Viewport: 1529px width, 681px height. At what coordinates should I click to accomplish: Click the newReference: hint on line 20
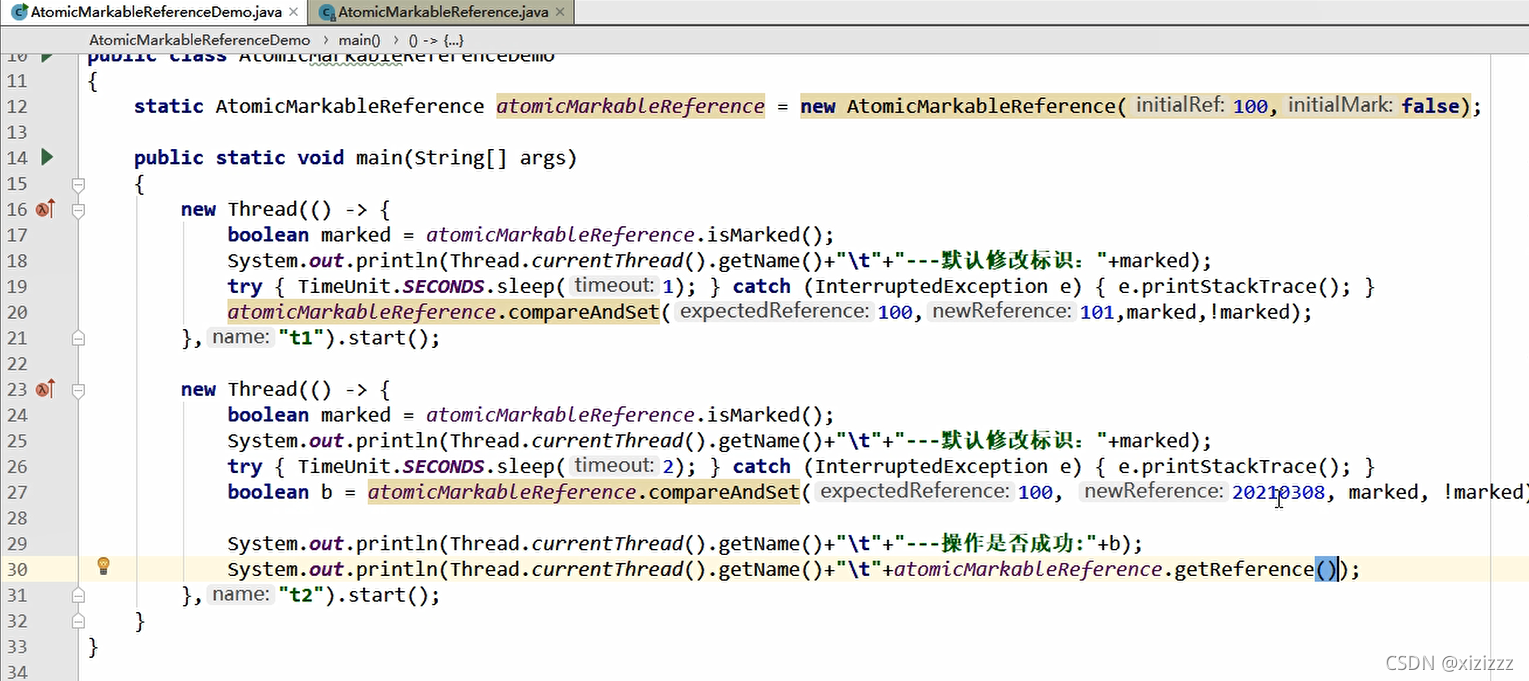1002,312
